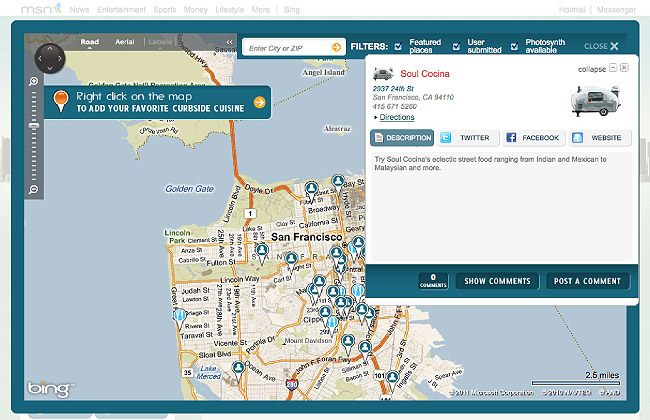
Task: Click the collapse minus icon in panel
Action: (x=613, y=68)
